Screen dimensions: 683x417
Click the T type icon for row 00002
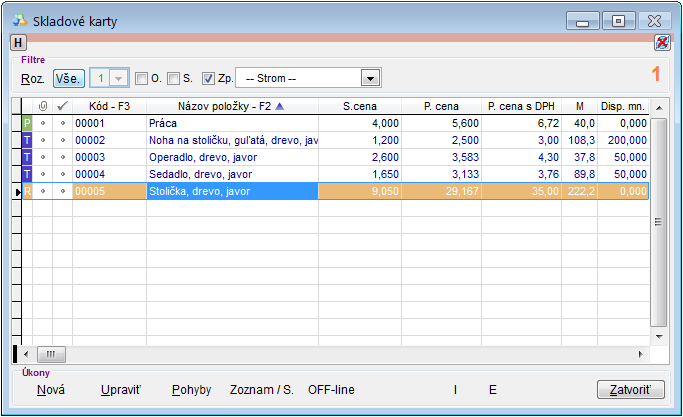[x=27, y=140]
